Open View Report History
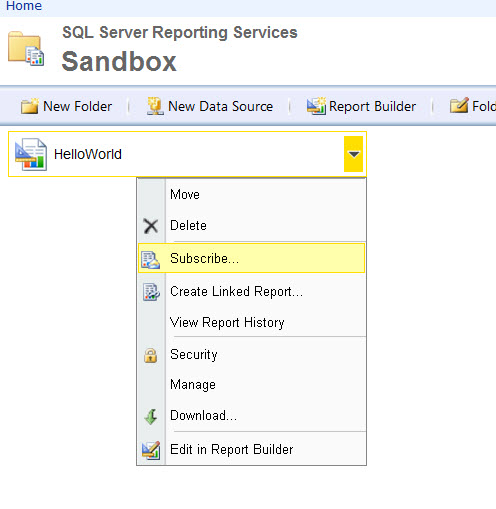 coord(252,322)
